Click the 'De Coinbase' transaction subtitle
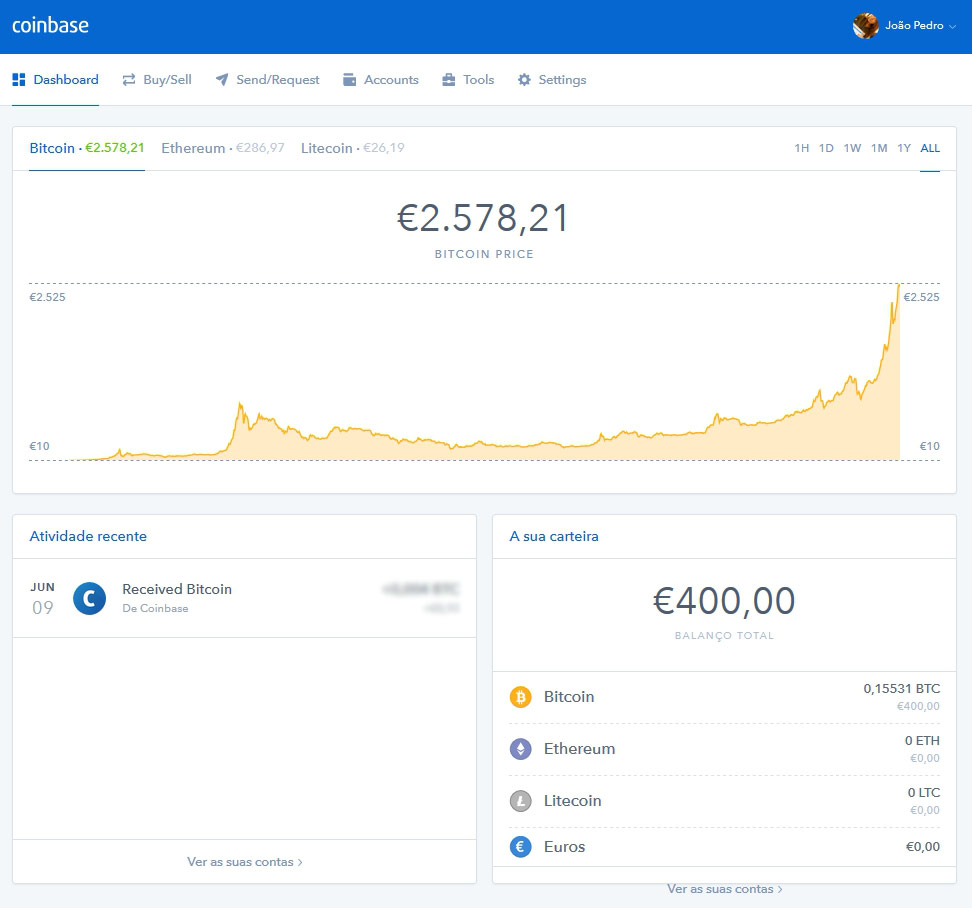 coord(155,609)
